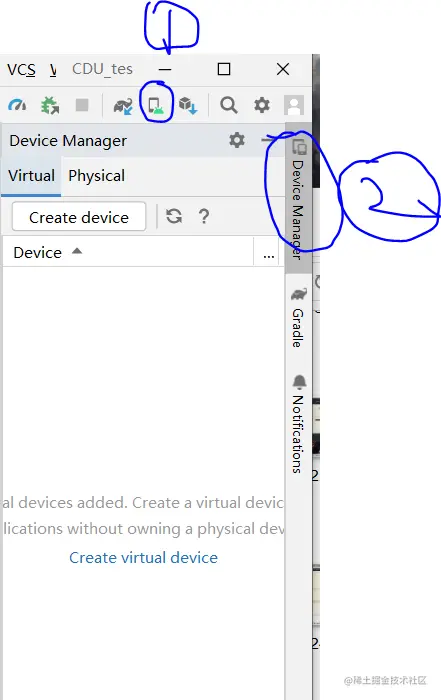
Task: Open IDE settings gear in toolbar
Action: point(262,105)
